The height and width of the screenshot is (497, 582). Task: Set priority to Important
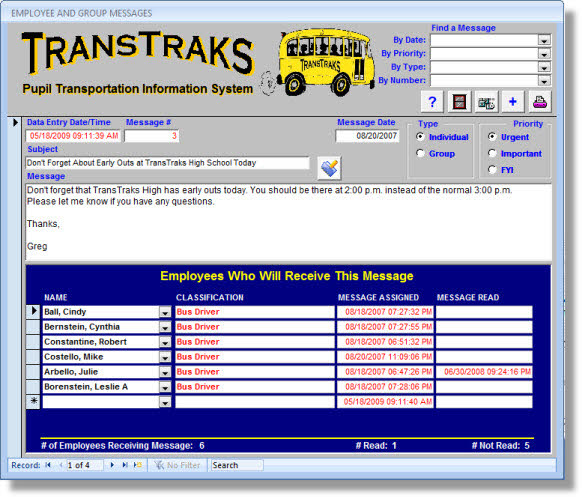pyautogui.click(x=492, y=153)
